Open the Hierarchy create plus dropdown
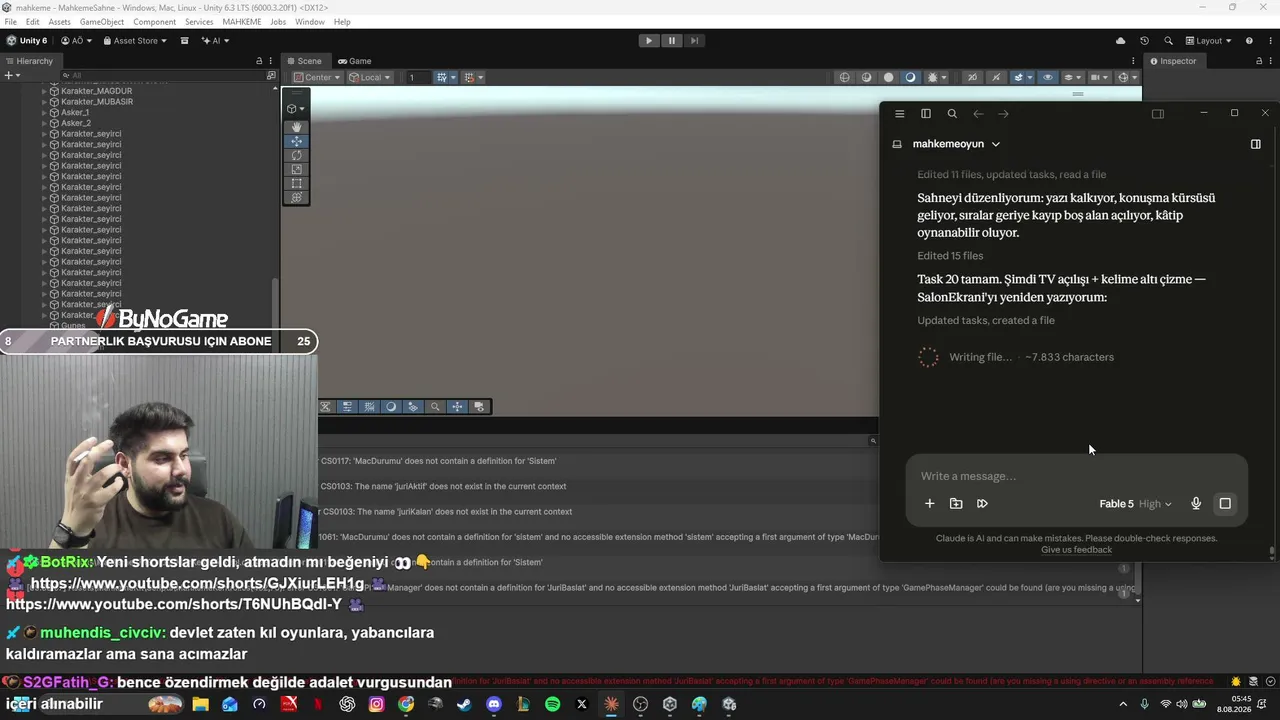 click(12, 75)
